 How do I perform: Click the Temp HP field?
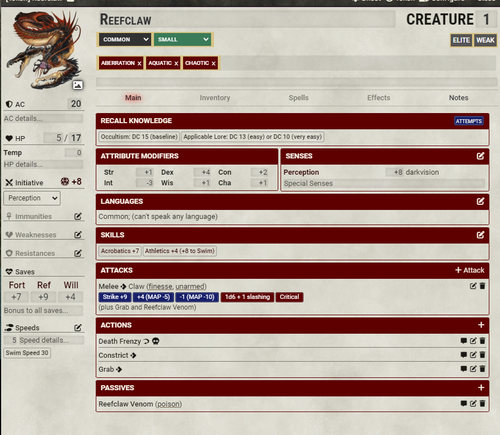click(x=74, y=153)
